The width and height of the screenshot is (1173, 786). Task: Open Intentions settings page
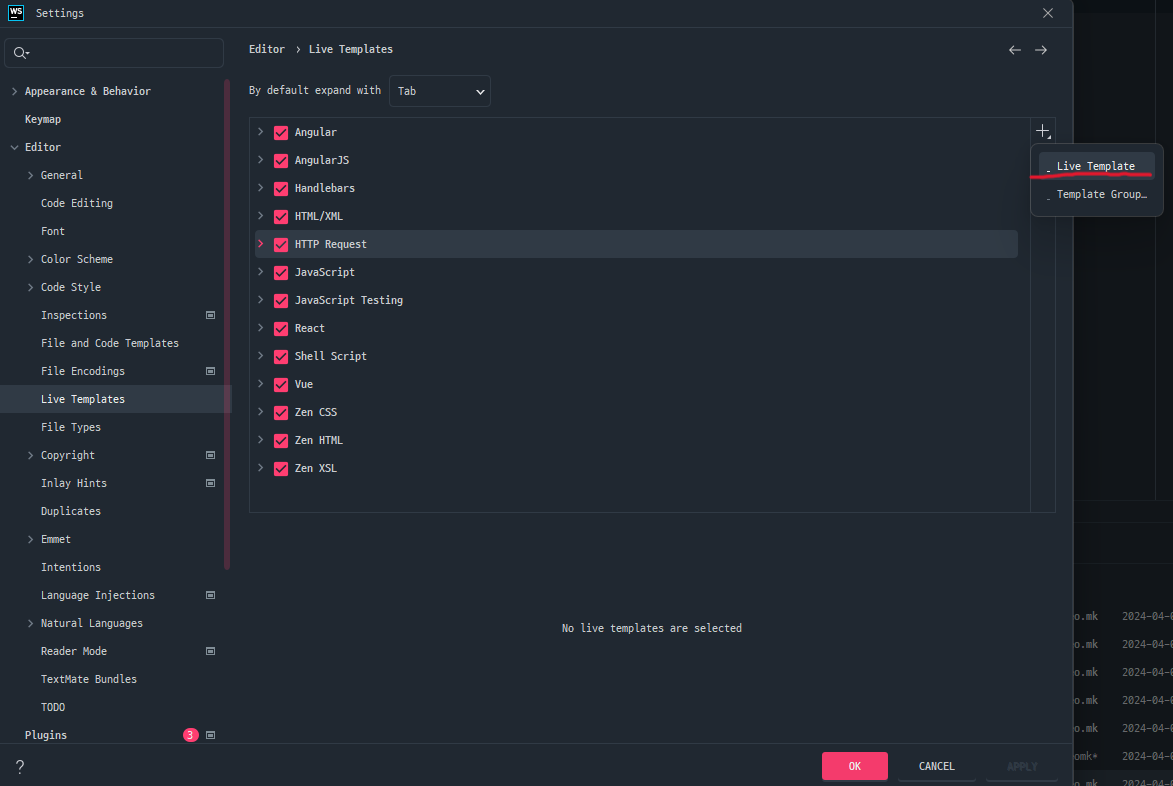(x=71, y=567)
